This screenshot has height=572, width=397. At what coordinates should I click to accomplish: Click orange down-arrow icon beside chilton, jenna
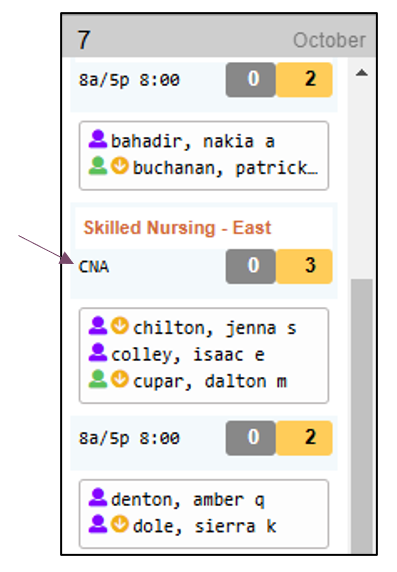coord(120,326)
